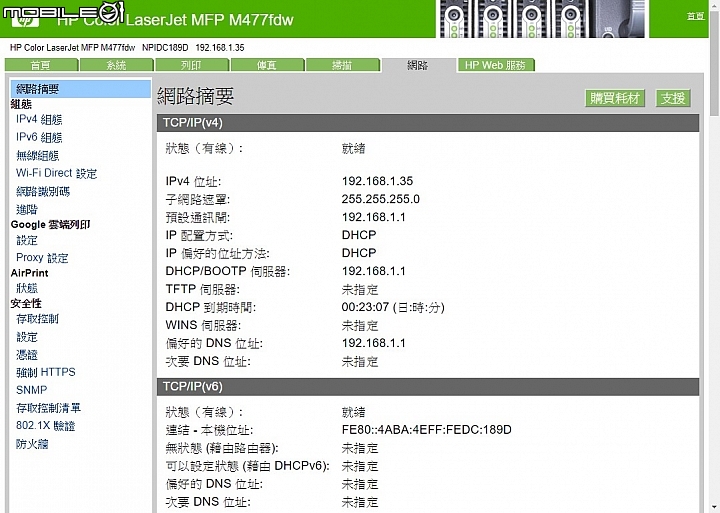This screenshot has height=513, width=720.
Task: Open the 首頁 tab
Action: tap(41, 65)
